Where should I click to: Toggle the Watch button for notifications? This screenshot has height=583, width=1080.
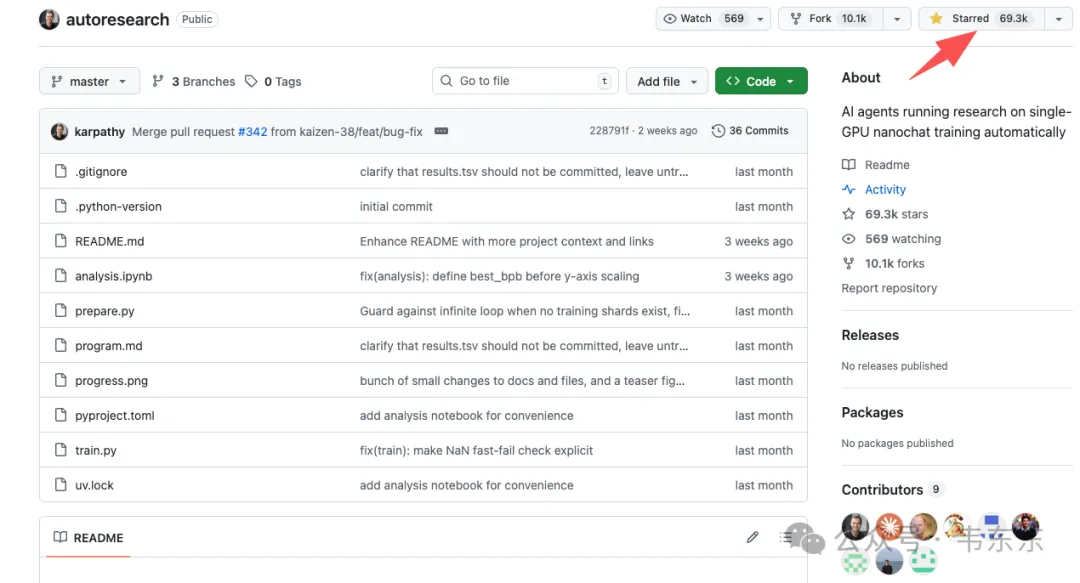point(700,19)
